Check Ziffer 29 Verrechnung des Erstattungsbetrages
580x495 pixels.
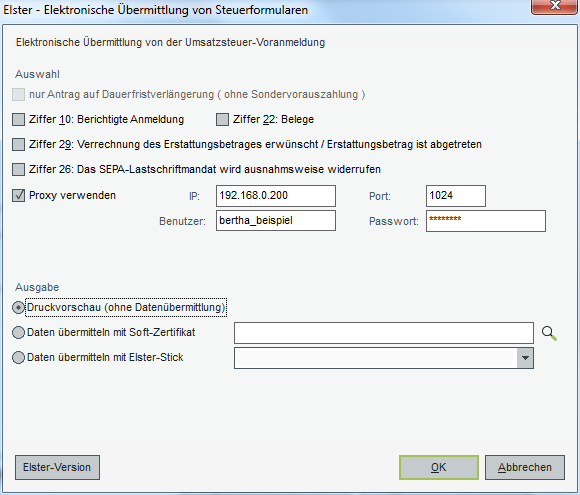click(18, 144)
